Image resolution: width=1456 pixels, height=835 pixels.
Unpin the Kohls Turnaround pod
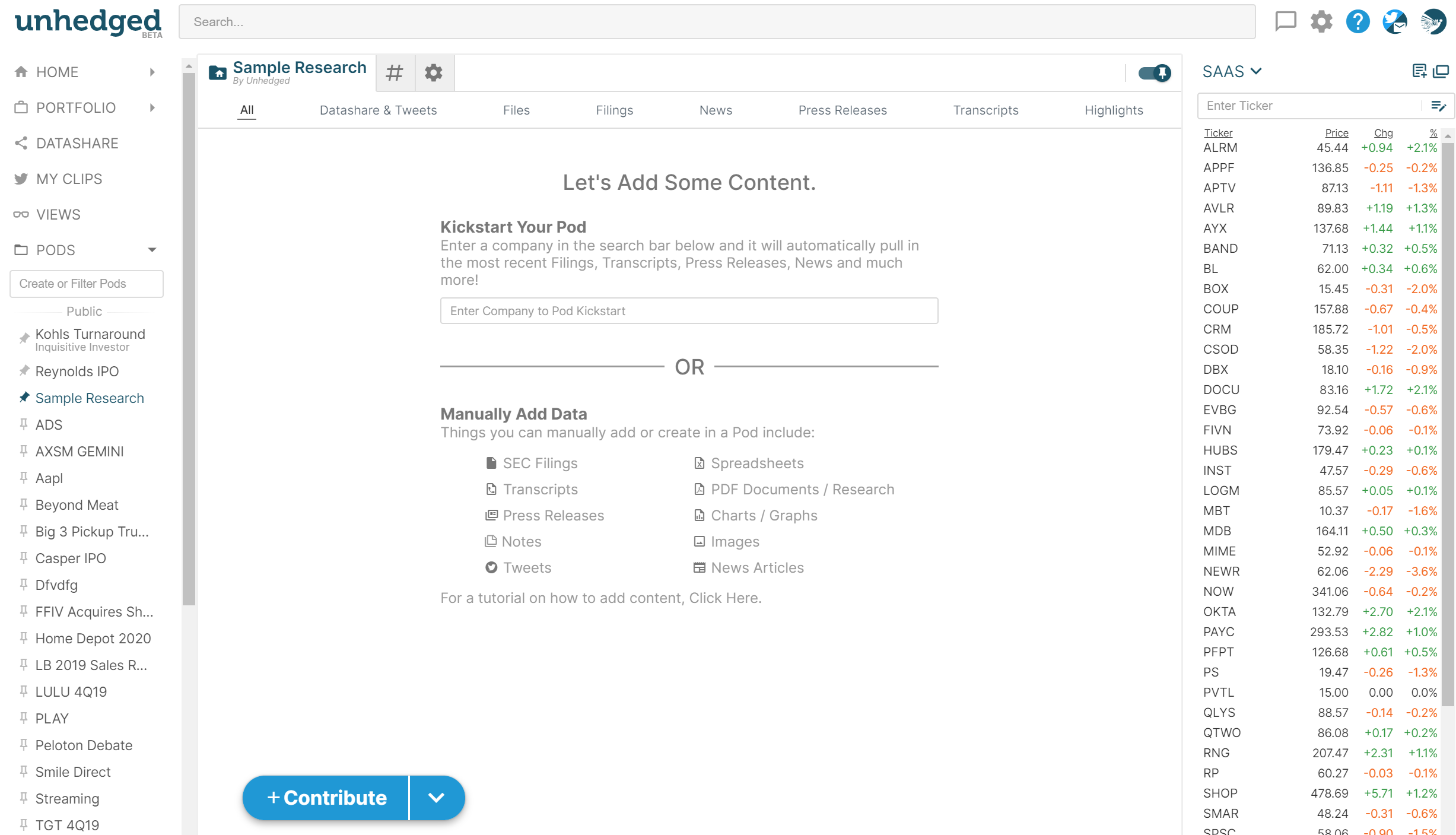click(24, 338)
